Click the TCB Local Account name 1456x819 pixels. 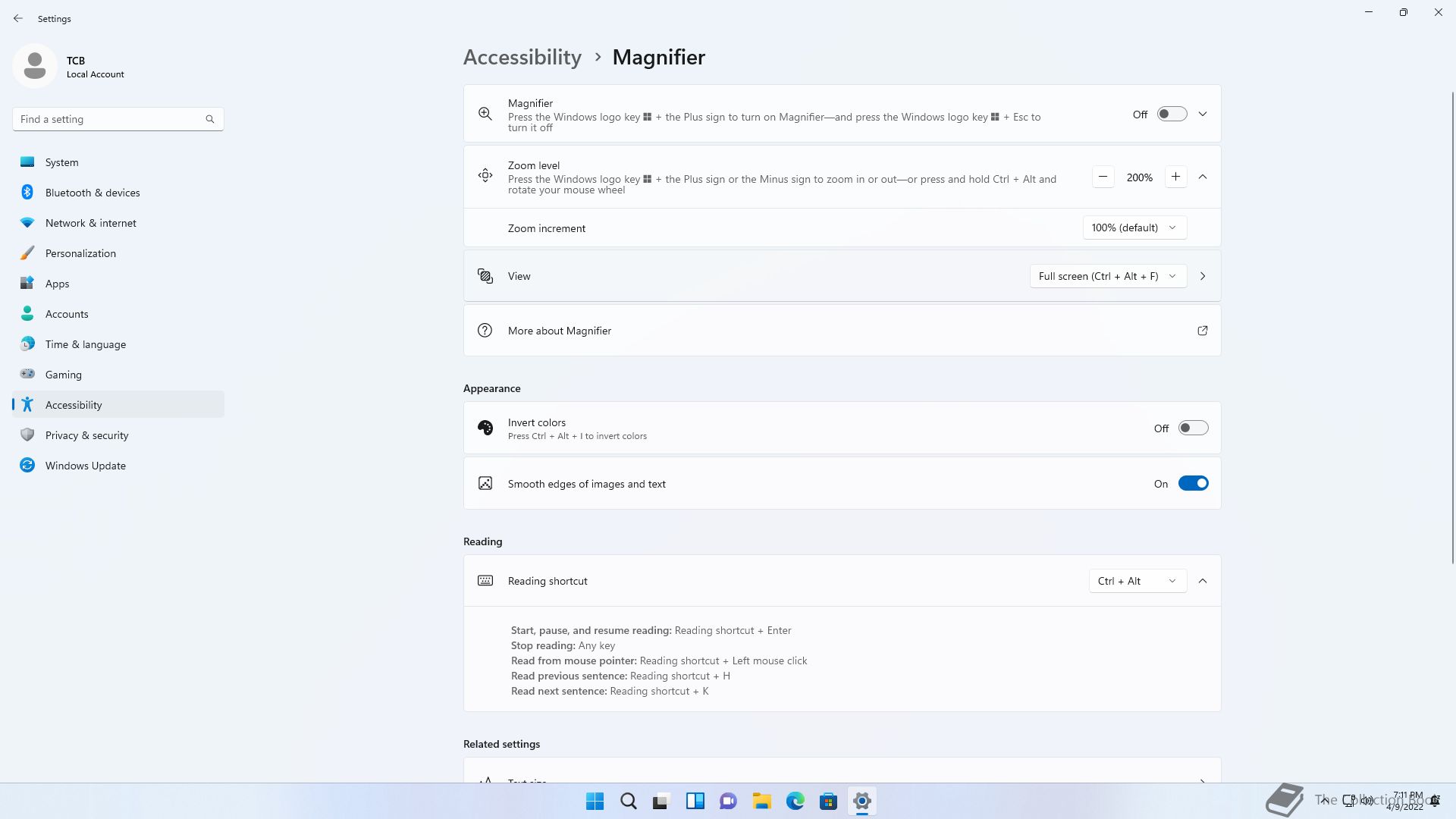point(95,67)
